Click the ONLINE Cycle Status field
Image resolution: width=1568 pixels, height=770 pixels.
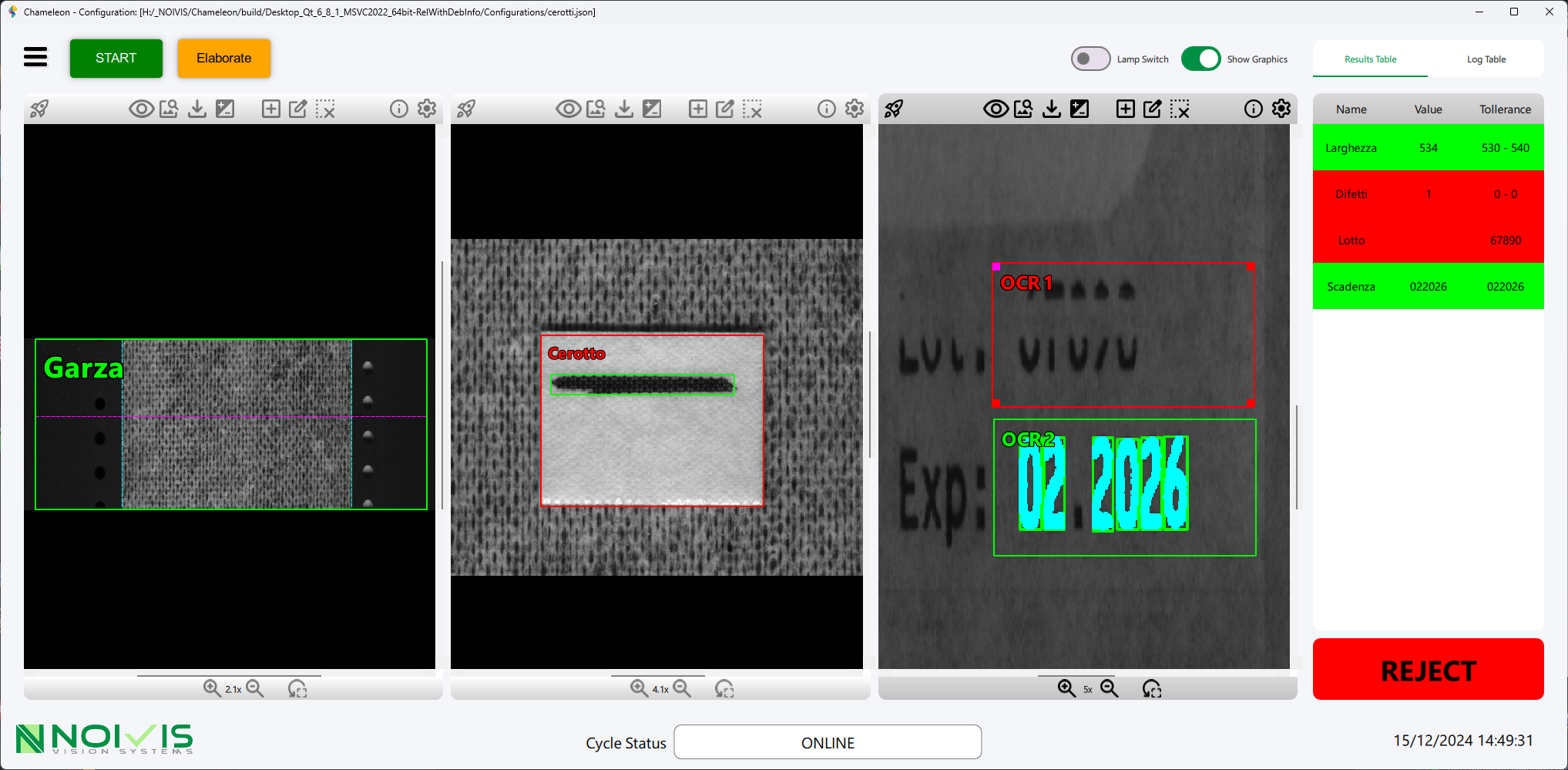tap(828, 742)
